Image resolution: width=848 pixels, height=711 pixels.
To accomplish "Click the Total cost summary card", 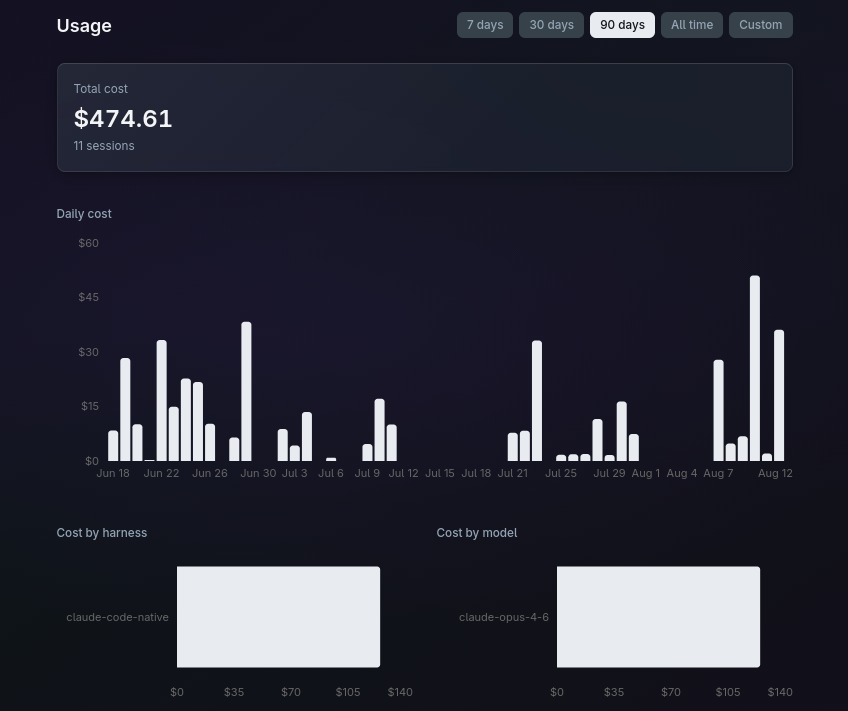I will click(425, 117).
